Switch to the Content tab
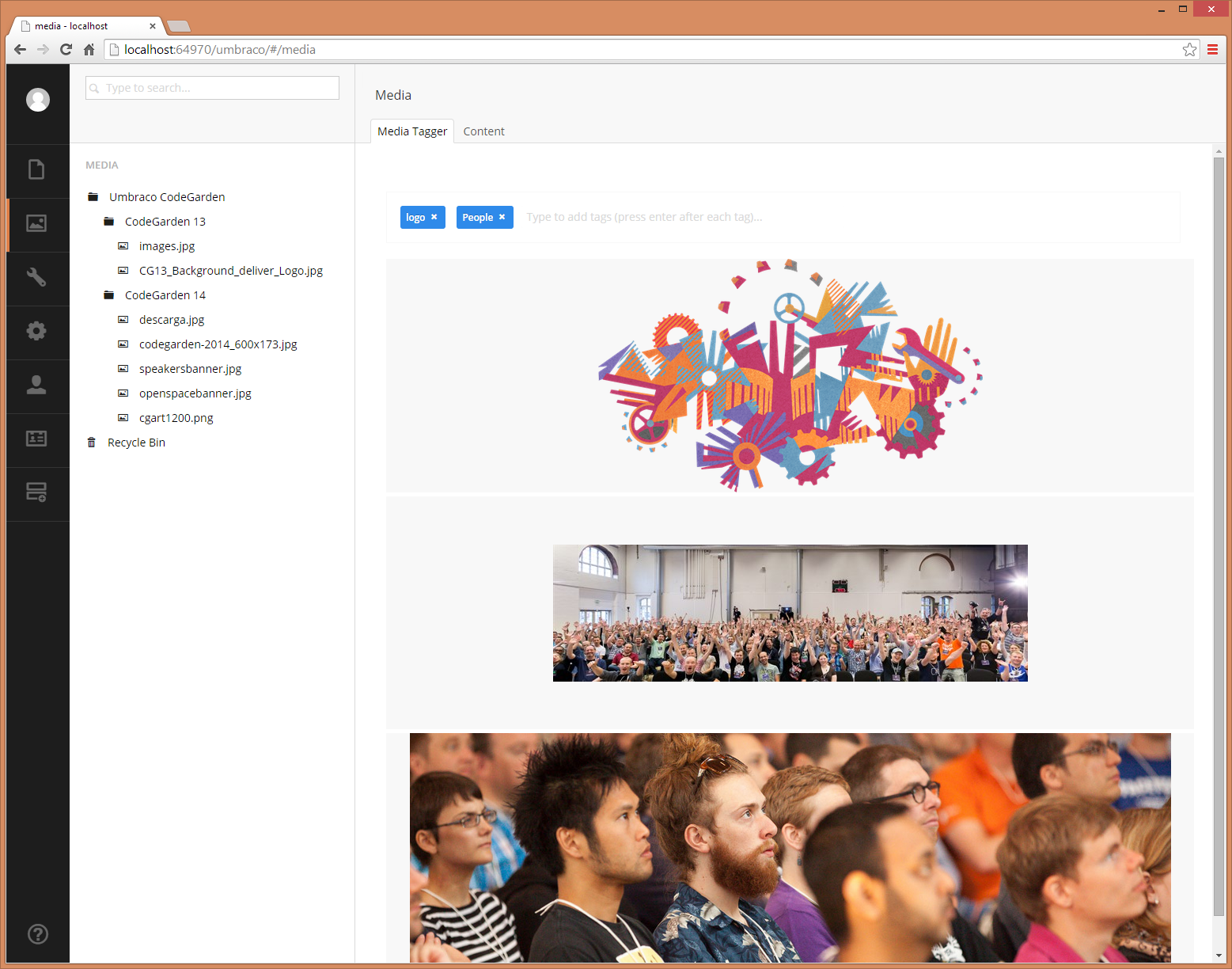The height and width of the screenshot is (969, 1232). pos(483,131)
